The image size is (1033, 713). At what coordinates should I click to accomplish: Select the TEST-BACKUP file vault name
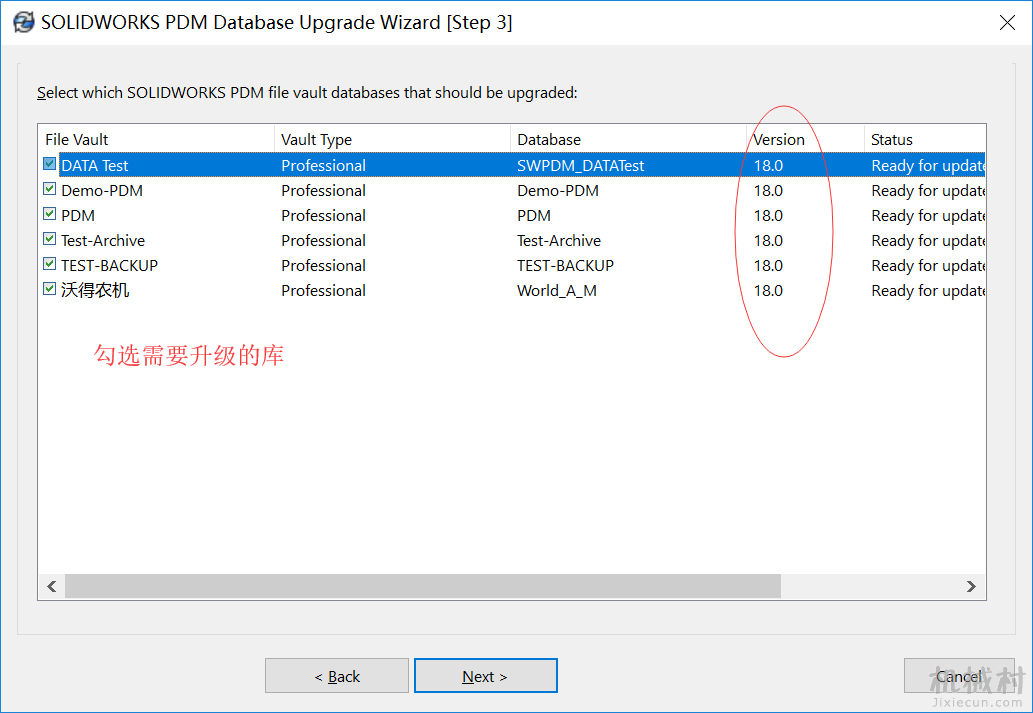(109, 266)
